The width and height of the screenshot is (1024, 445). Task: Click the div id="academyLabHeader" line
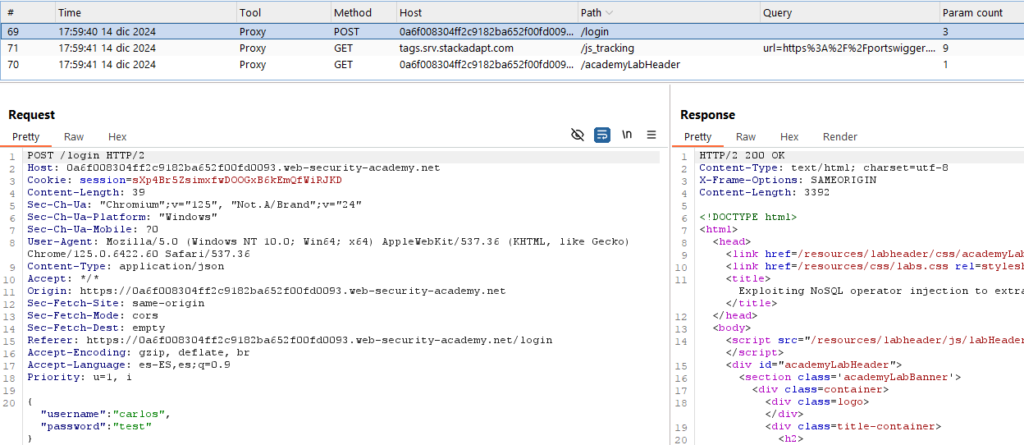814,365
